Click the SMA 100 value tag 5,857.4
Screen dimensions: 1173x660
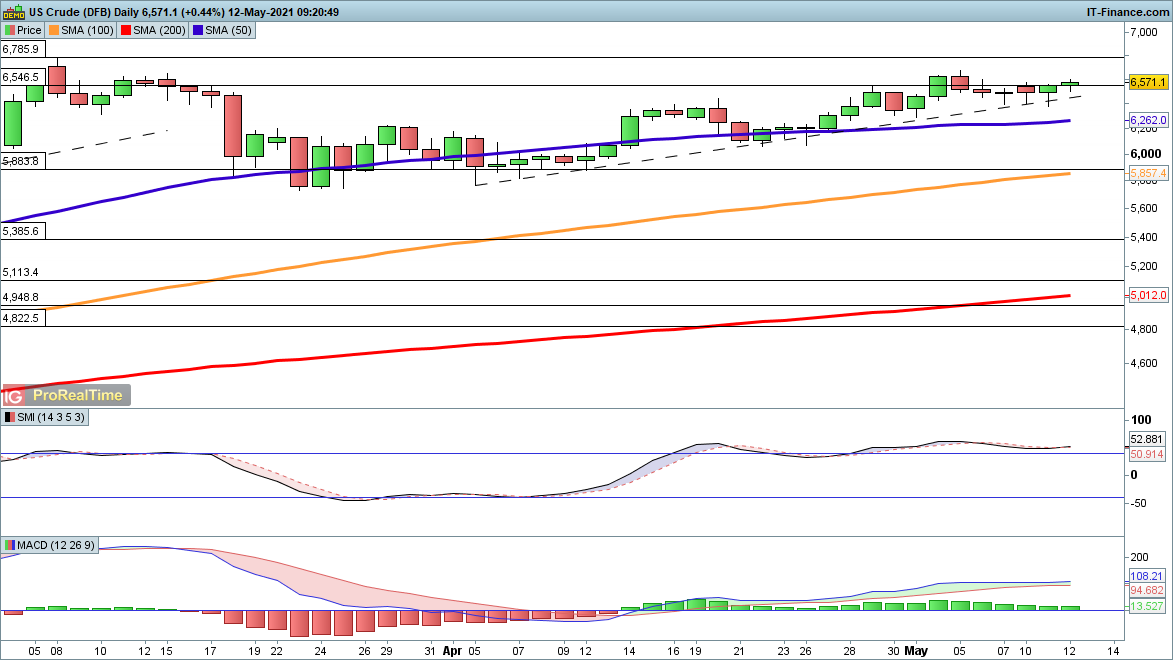coord(1148,174)
